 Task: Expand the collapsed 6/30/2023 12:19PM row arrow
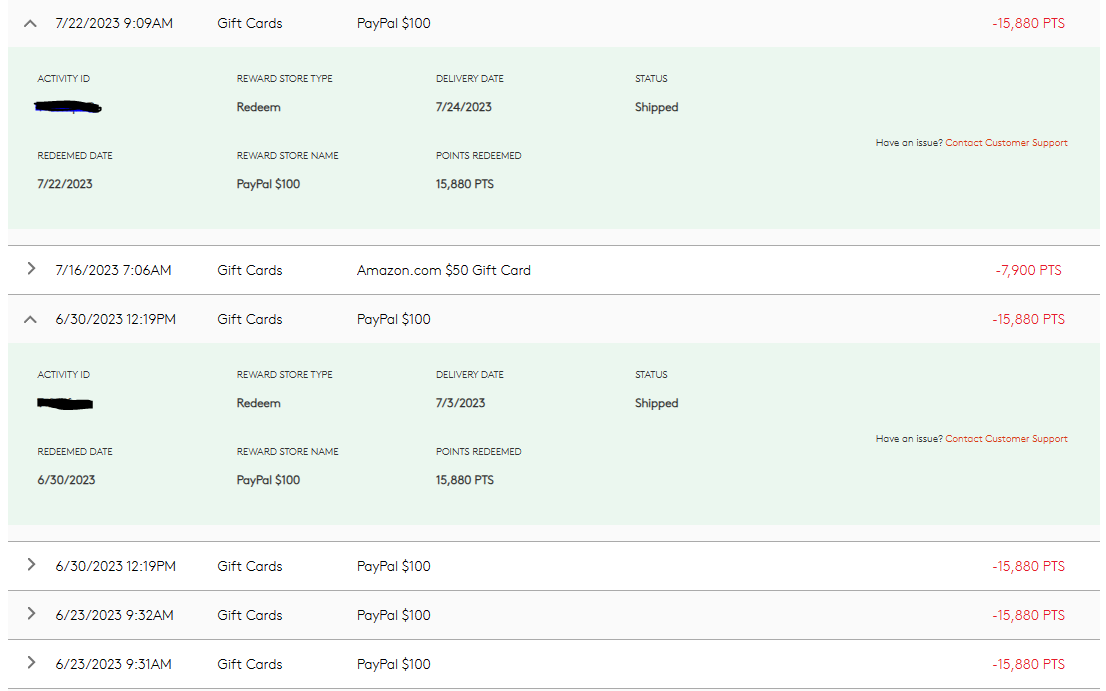pos(31,565)
